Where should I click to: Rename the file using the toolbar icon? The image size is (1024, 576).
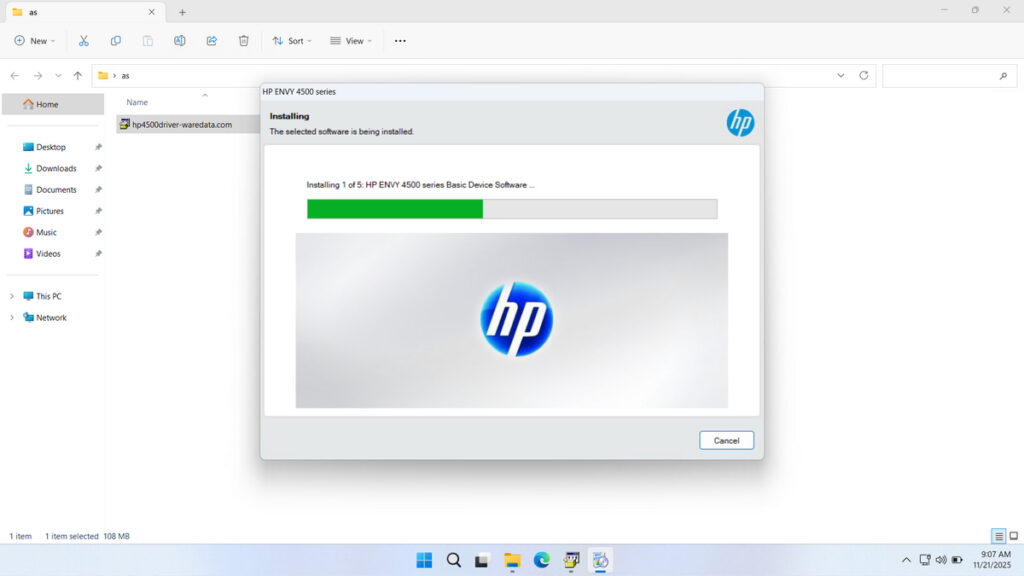pos(180,40)
